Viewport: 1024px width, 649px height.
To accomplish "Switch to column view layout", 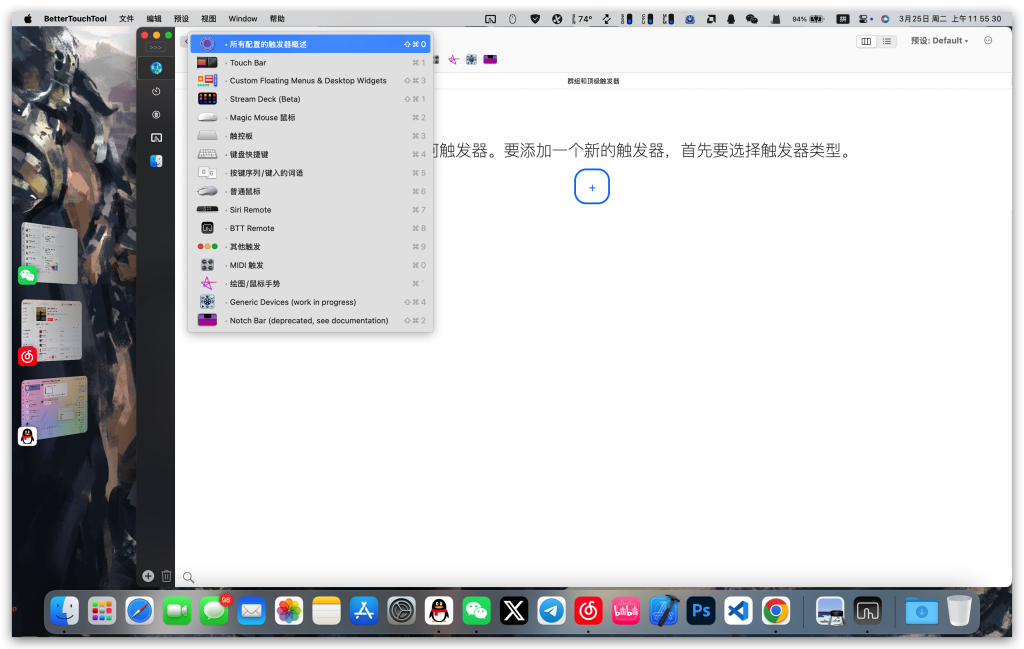I will tap(866, 41).
